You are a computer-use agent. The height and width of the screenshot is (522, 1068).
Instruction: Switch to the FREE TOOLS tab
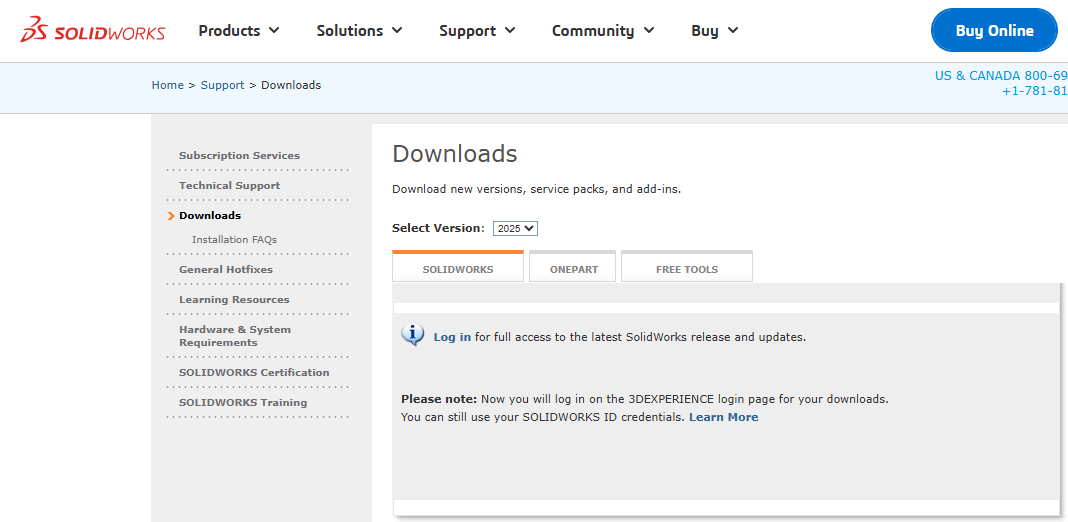tap(686, 269)
